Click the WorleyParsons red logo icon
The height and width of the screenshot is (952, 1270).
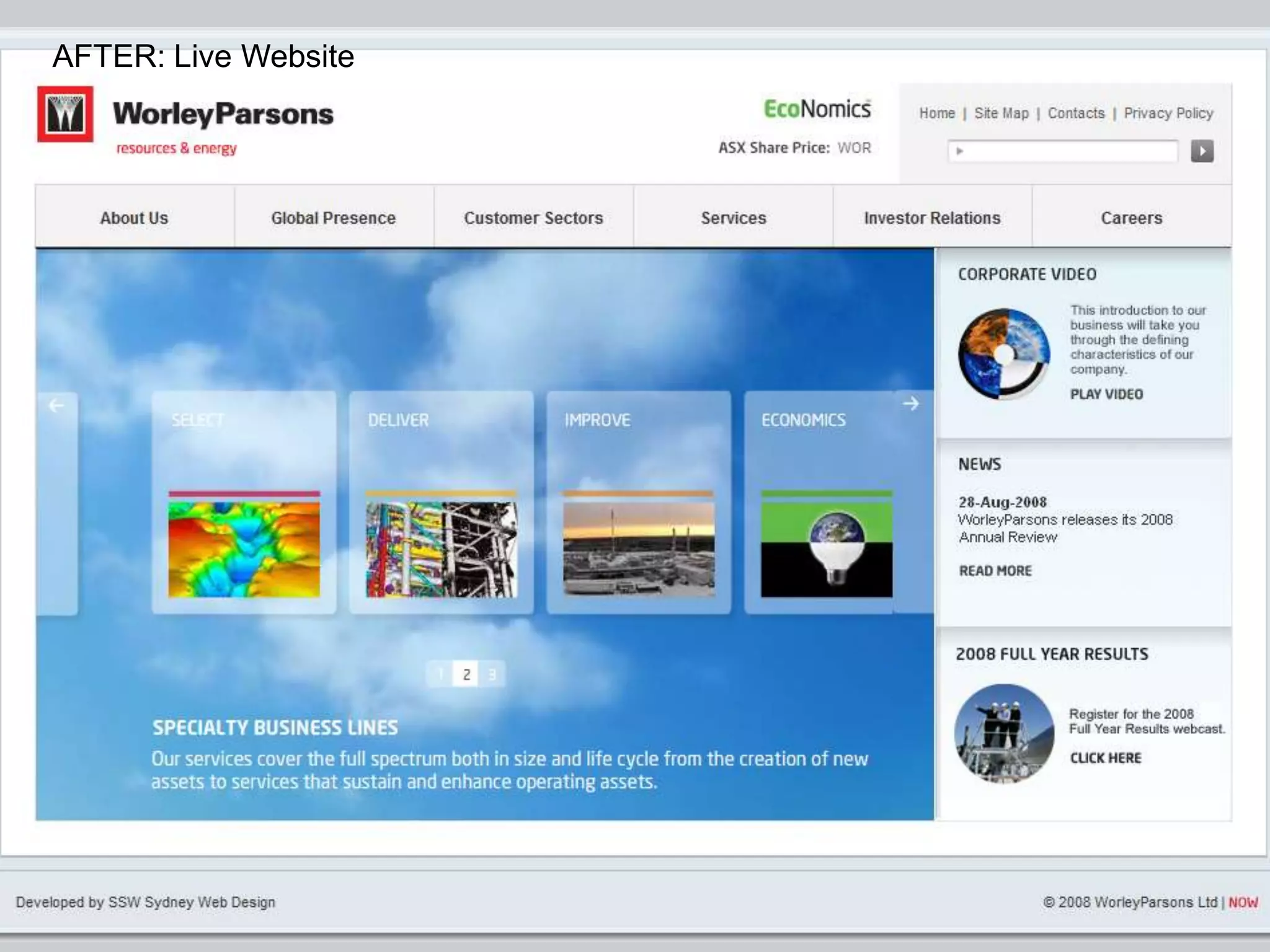tap(65, 114)
